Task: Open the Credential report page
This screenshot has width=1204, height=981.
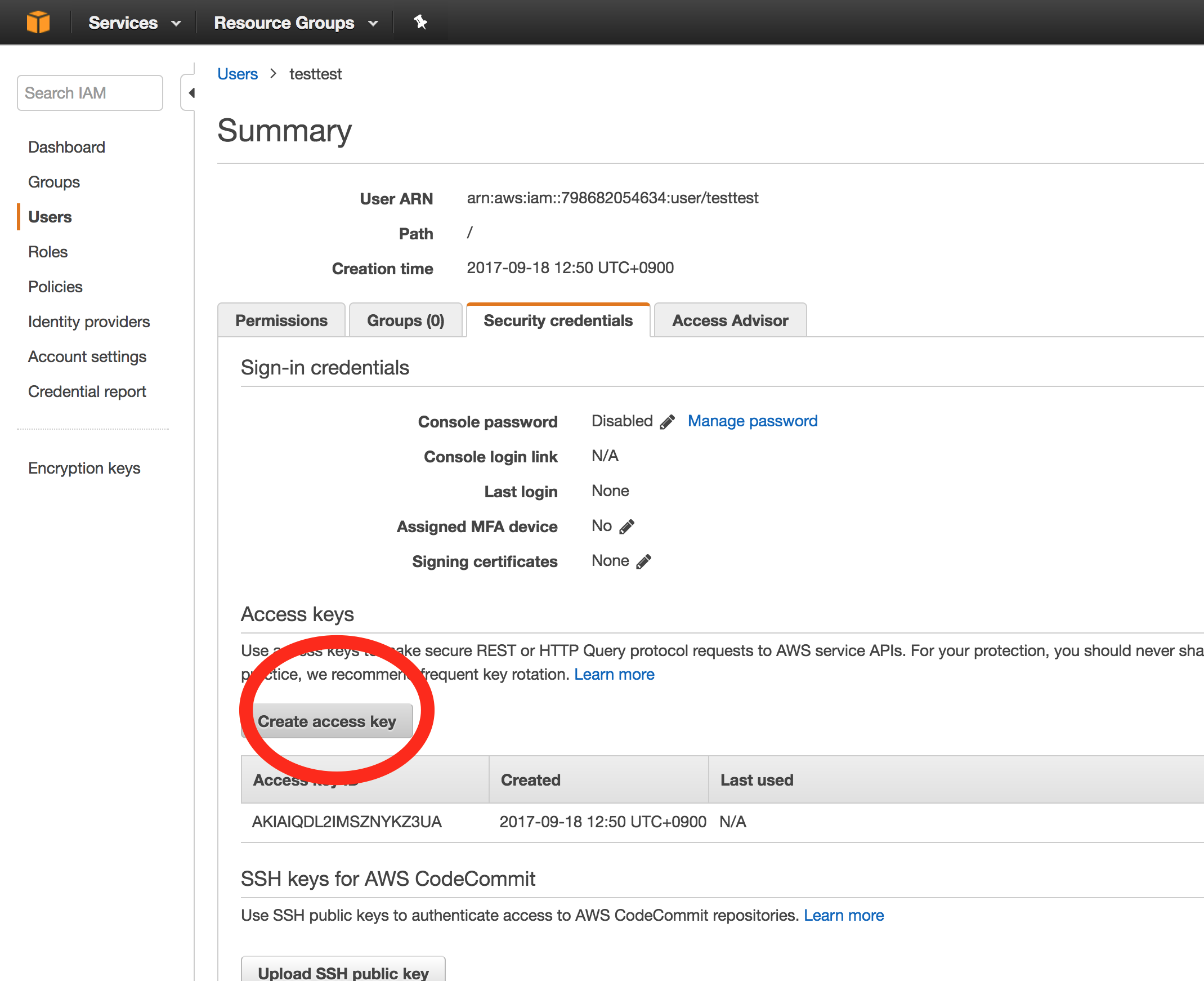Action: click(87, 391)
